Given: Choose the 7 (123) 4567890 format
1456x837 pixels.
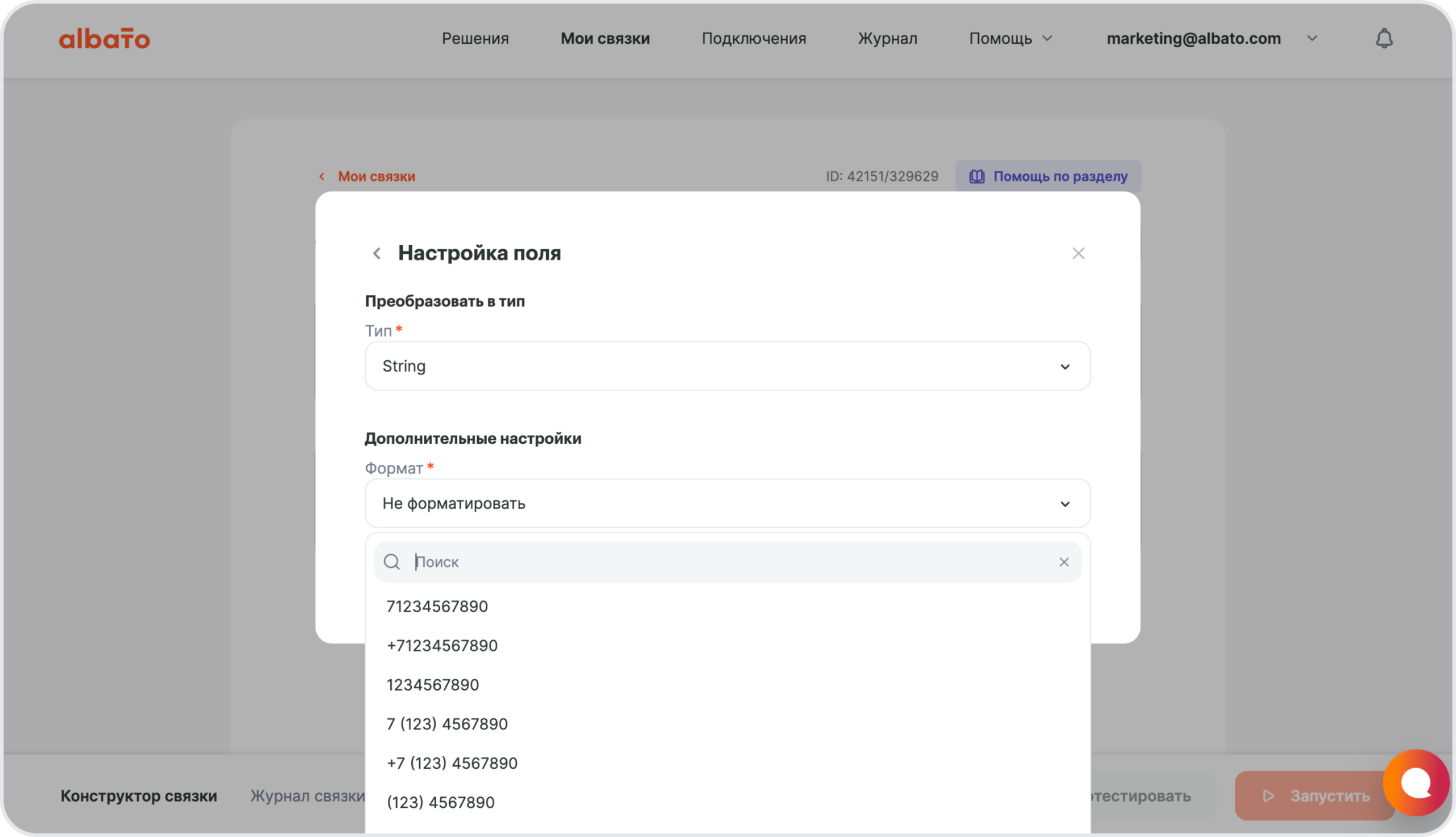Looking at the screenshot, I should (x=447, y=724).
